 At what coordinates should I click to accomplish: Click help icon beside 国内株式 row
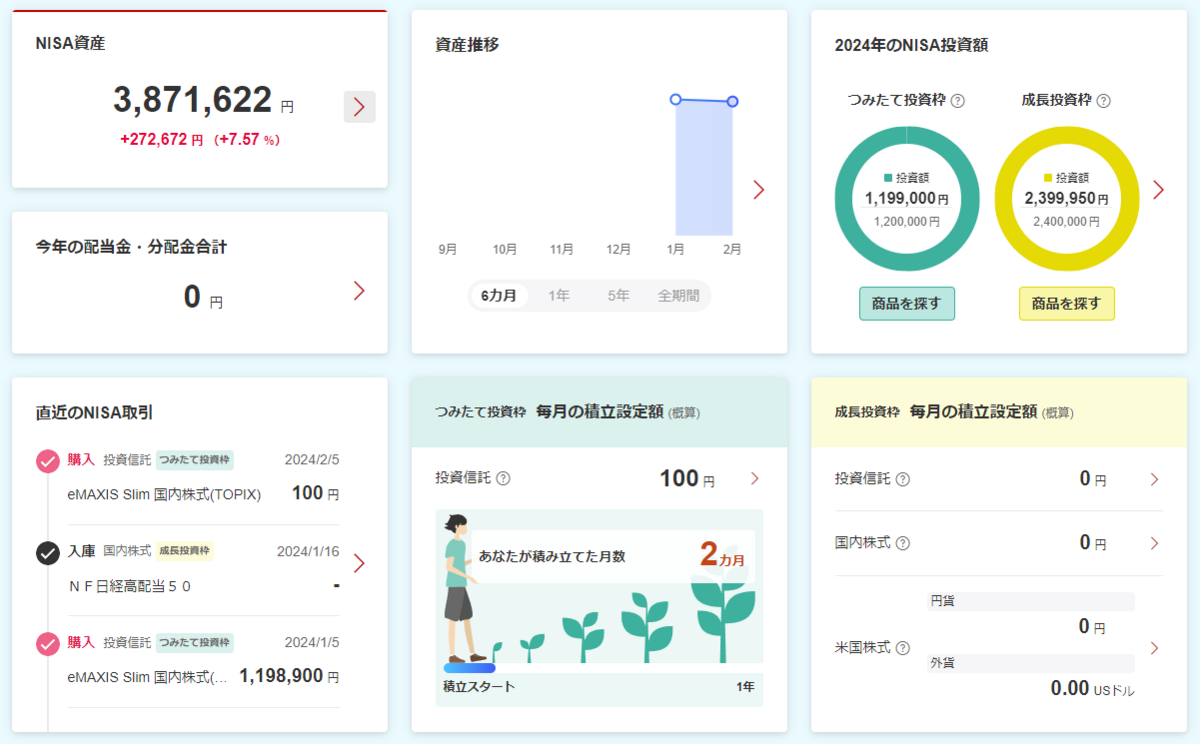point(903,543)
